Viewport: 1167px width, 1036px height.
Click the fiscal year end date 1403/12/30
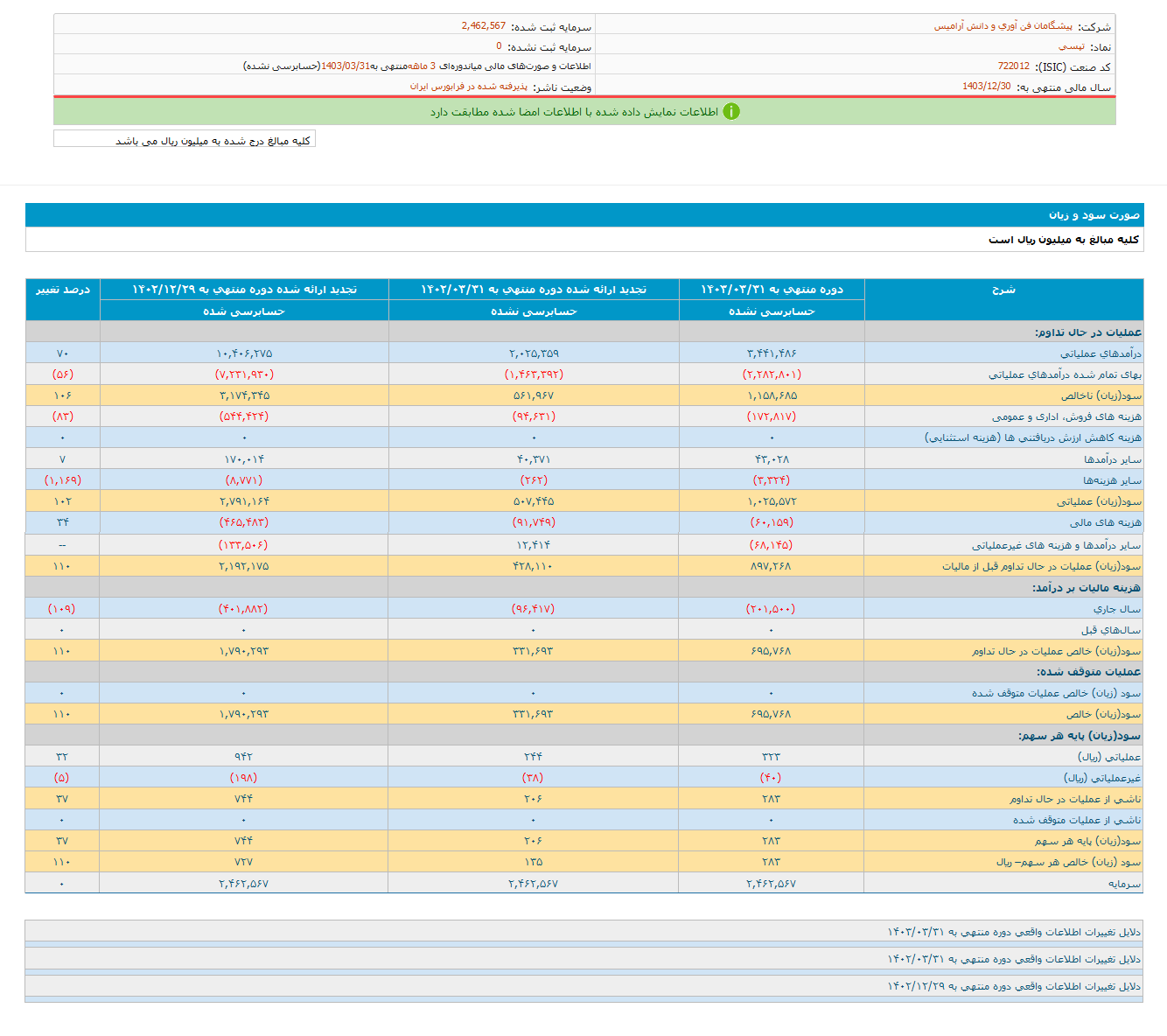[986, 87]
